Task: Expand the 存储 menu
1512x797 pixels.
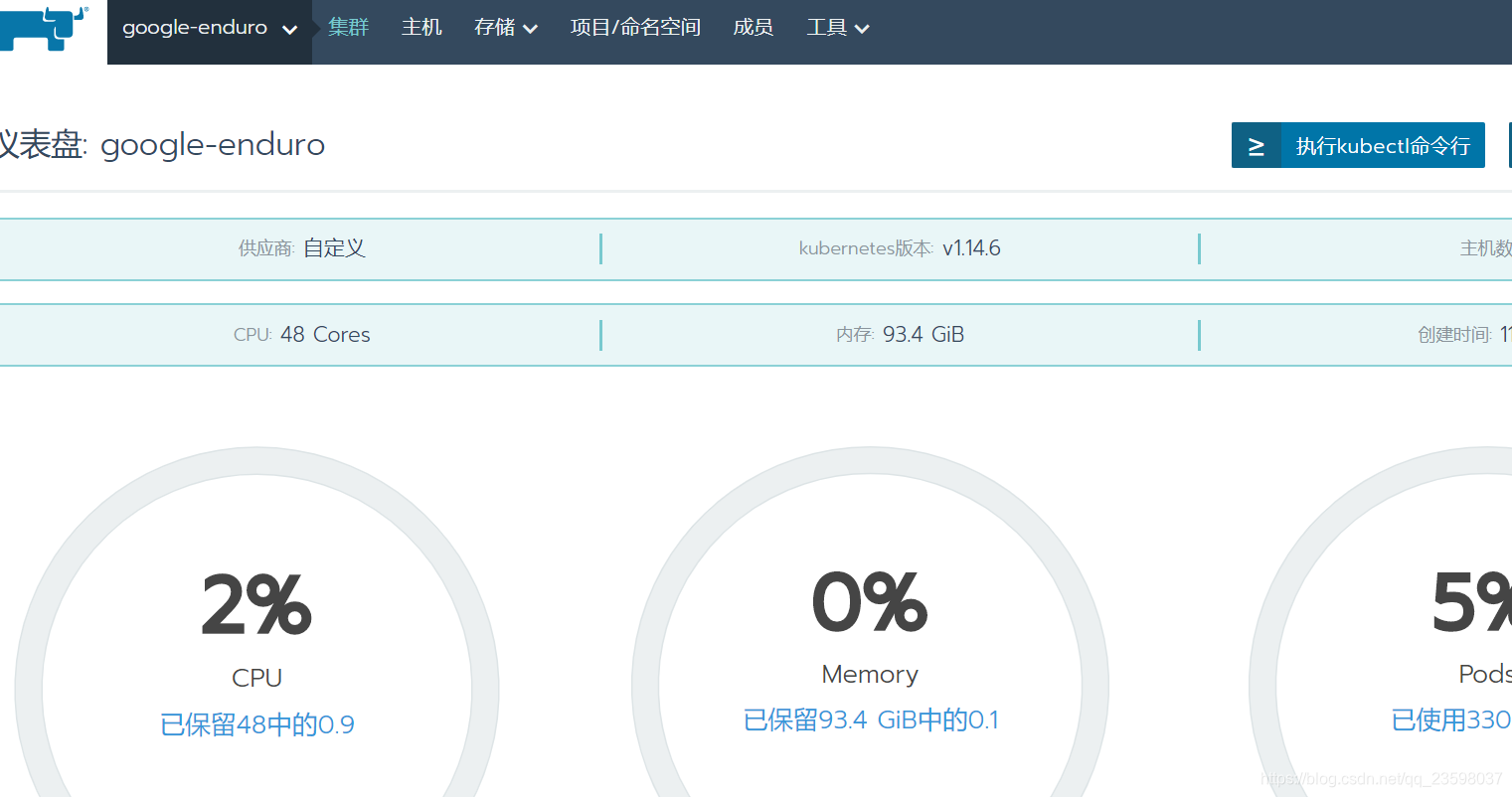Action: [506, 28]
